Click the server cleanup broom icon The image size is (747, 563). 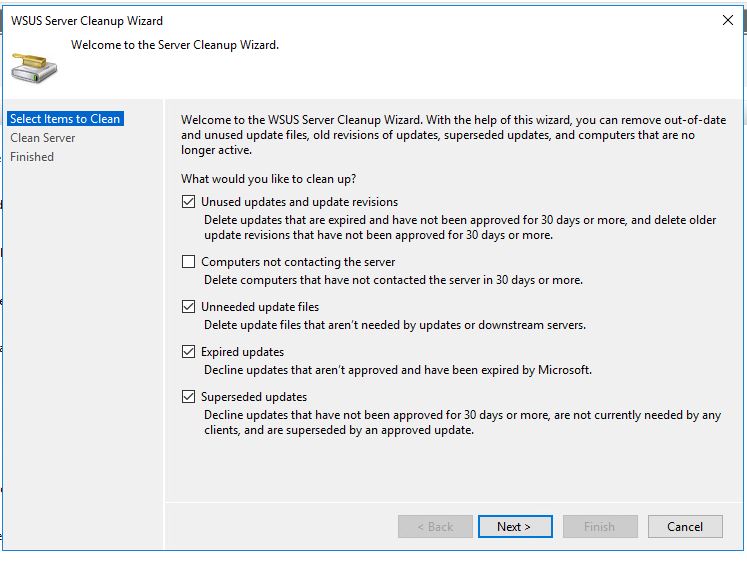coord(34,68)
